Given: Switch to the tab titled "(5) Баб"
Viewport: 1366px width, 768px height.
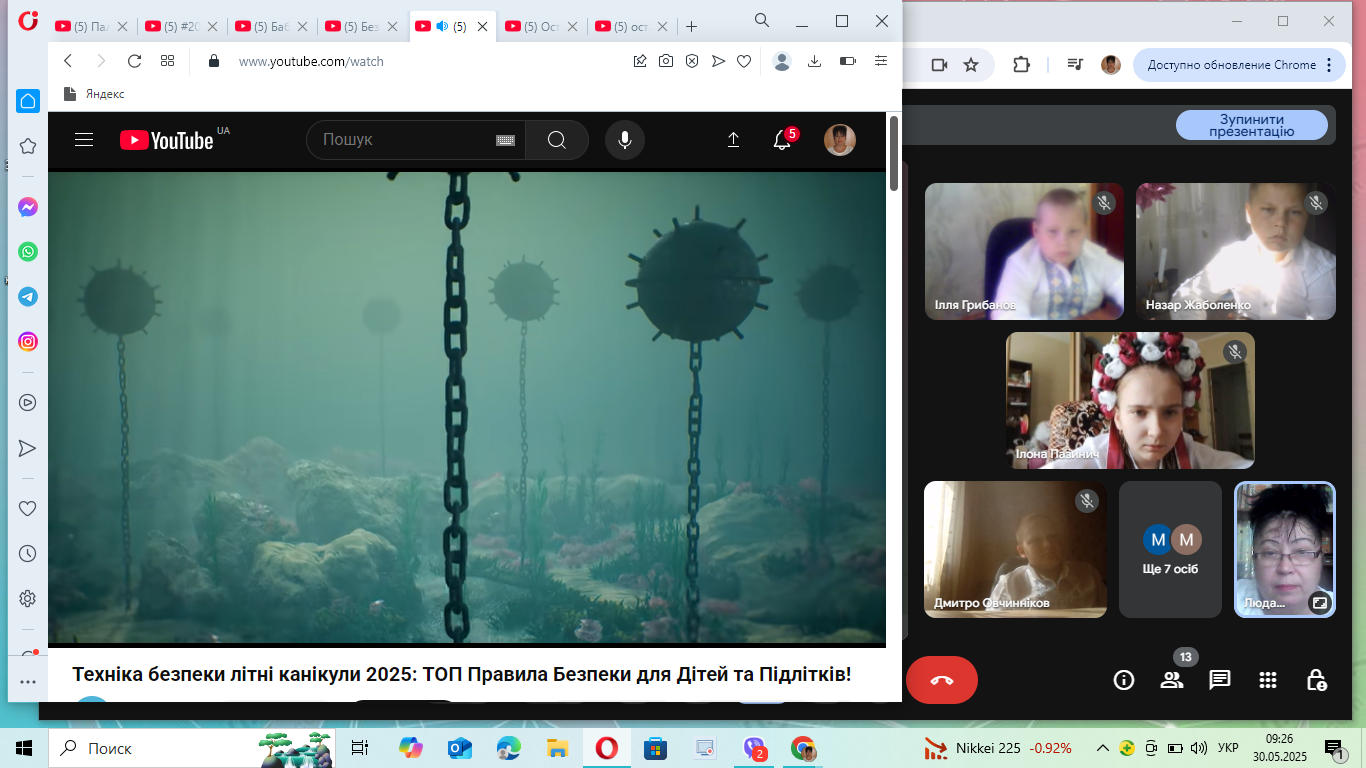Looking at the screenshot, I should coord(271,27).
